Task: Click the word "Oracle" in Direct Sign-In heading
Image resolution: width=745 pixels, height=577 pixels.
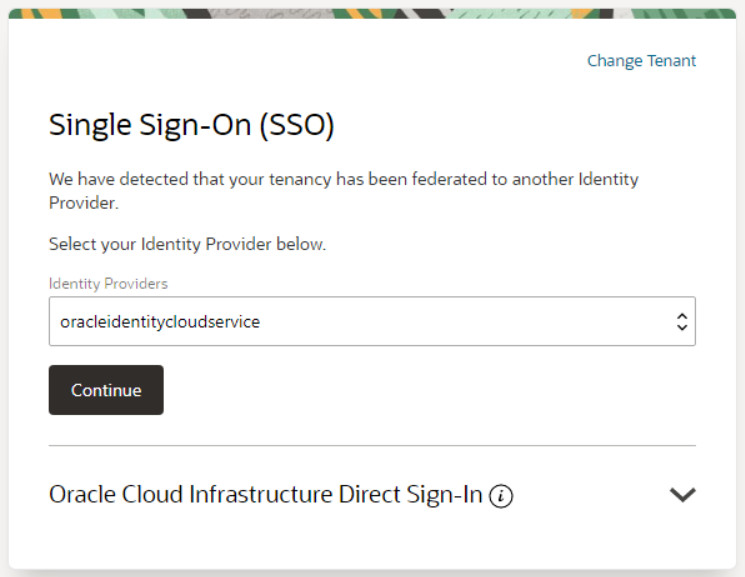Action: (81, 494)
